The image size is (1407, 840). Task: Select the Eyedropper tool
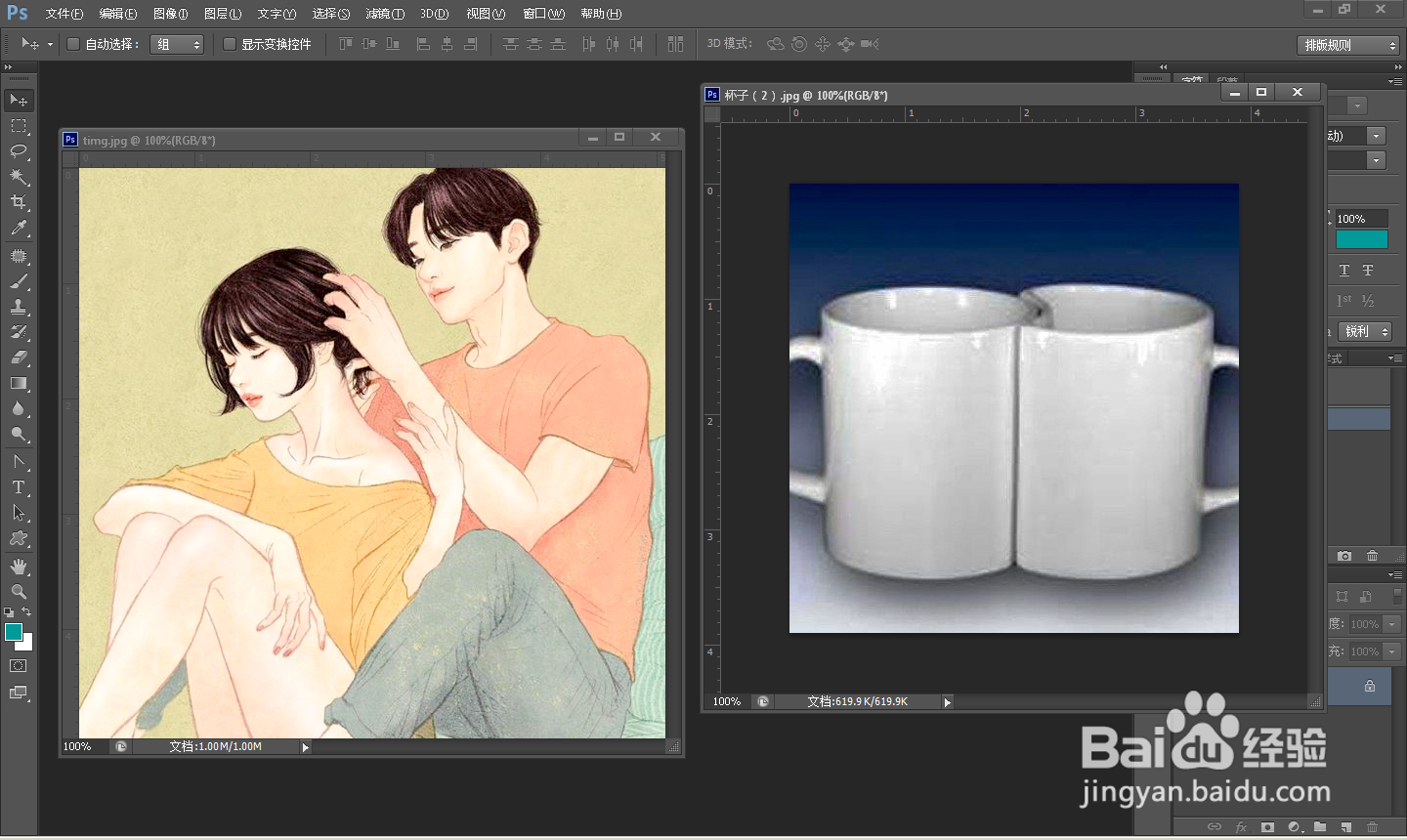coord(19,228)
